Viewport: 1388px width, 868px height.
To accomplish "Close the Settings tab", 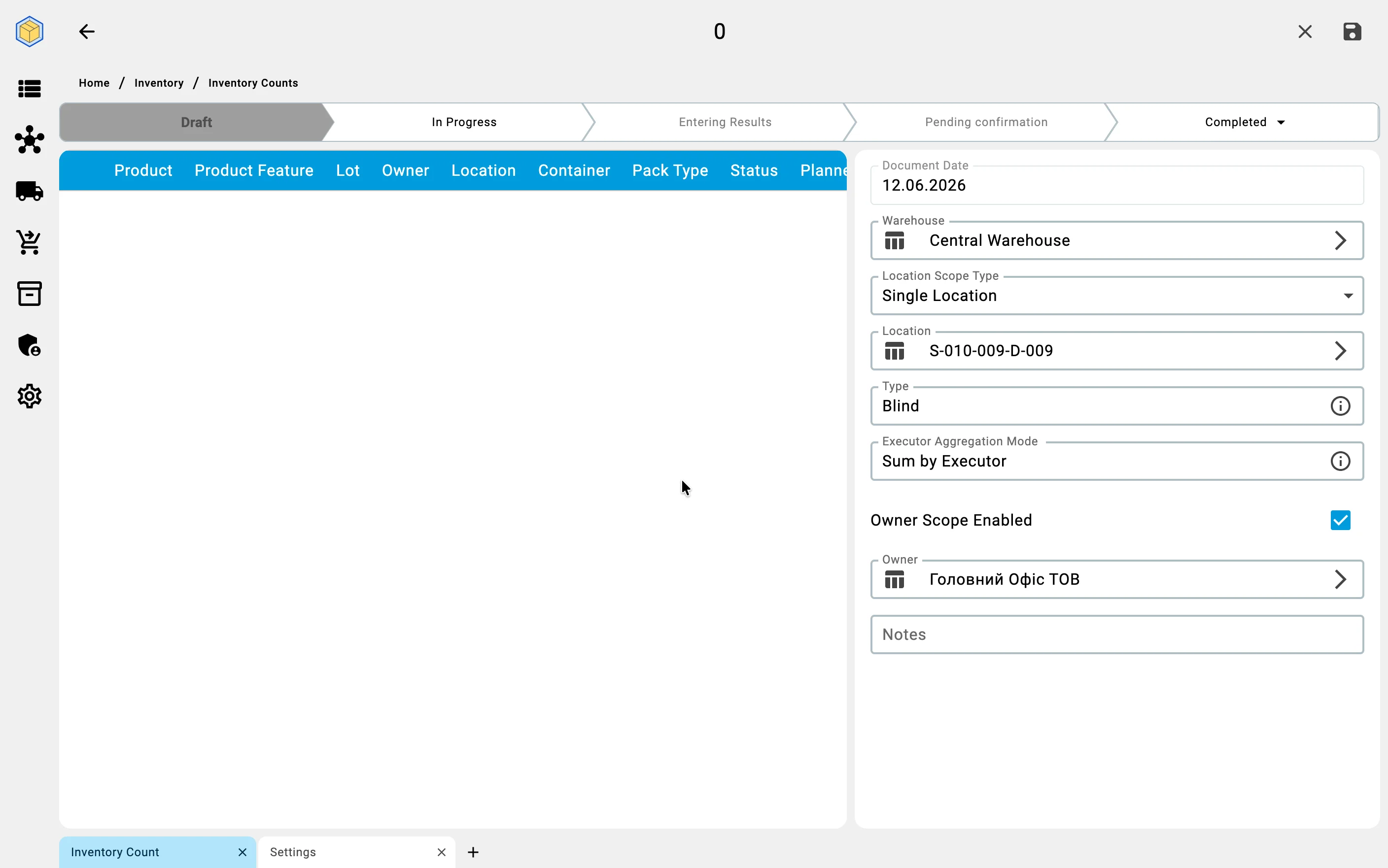I will coord(441,852).
